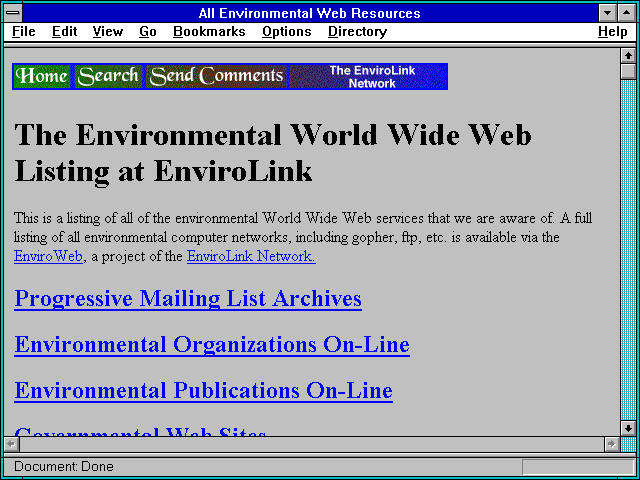
Task: Click the progress indicator box in status bar
Action: [578, 467]
